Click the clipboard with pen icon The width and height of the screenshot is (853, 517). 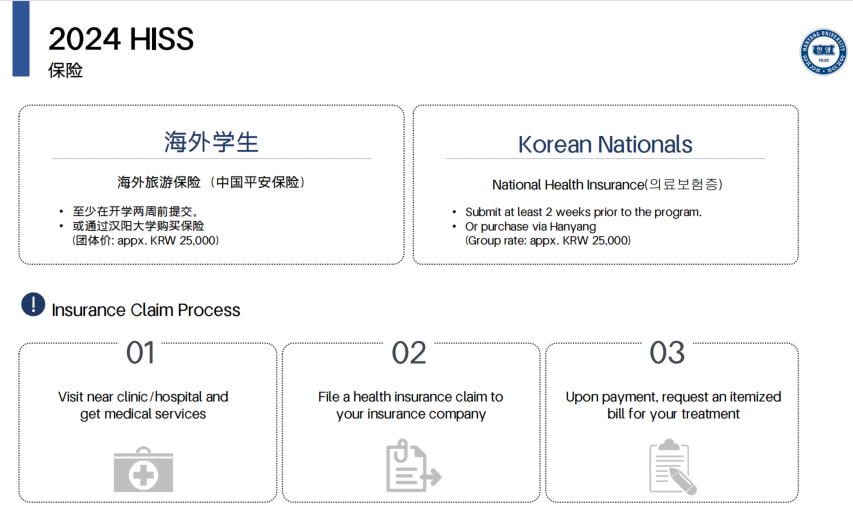click(671, 467)
